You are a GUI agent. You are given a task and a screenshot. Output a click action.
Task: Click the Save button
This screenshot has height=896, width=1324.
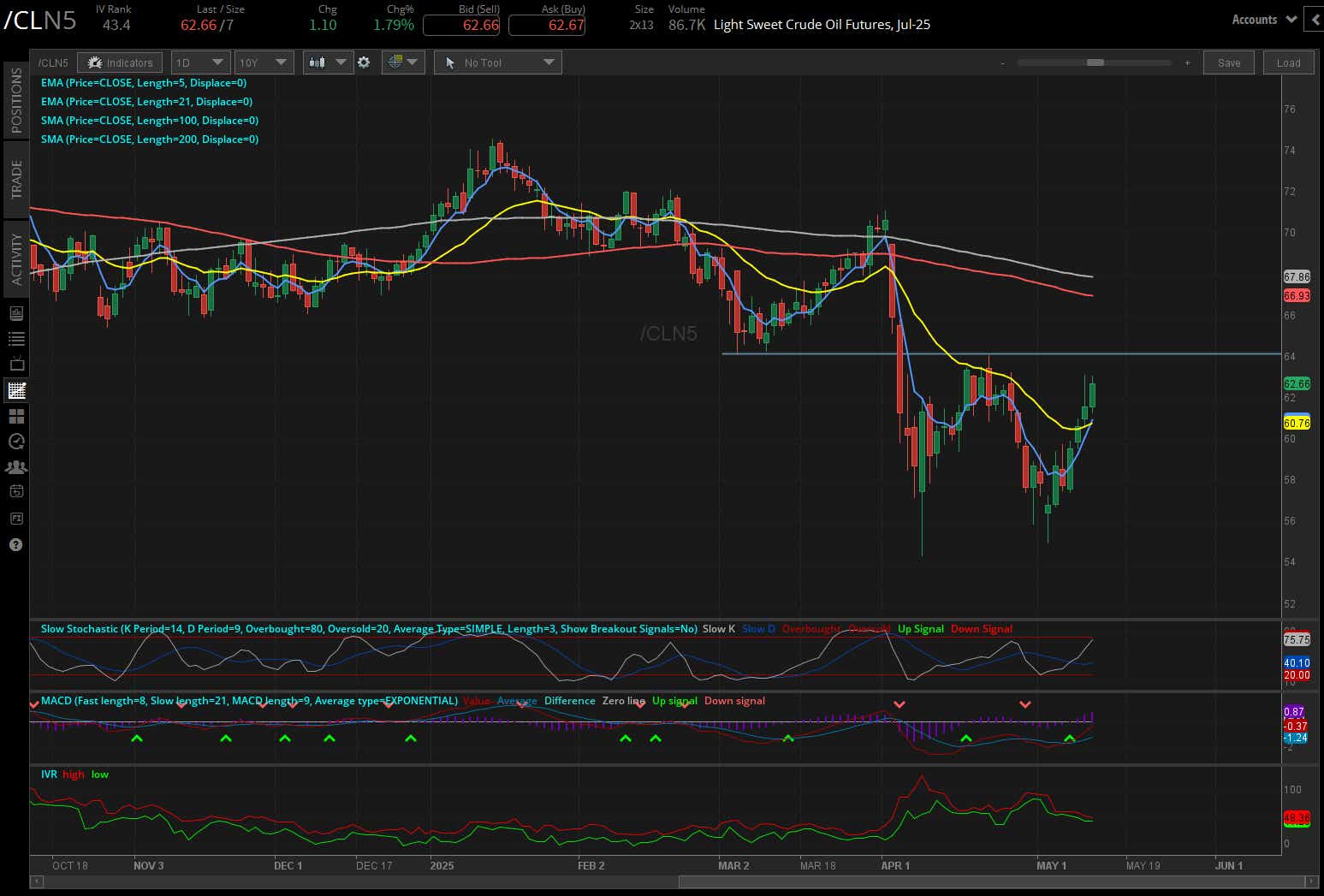(x=1228, y=62)
